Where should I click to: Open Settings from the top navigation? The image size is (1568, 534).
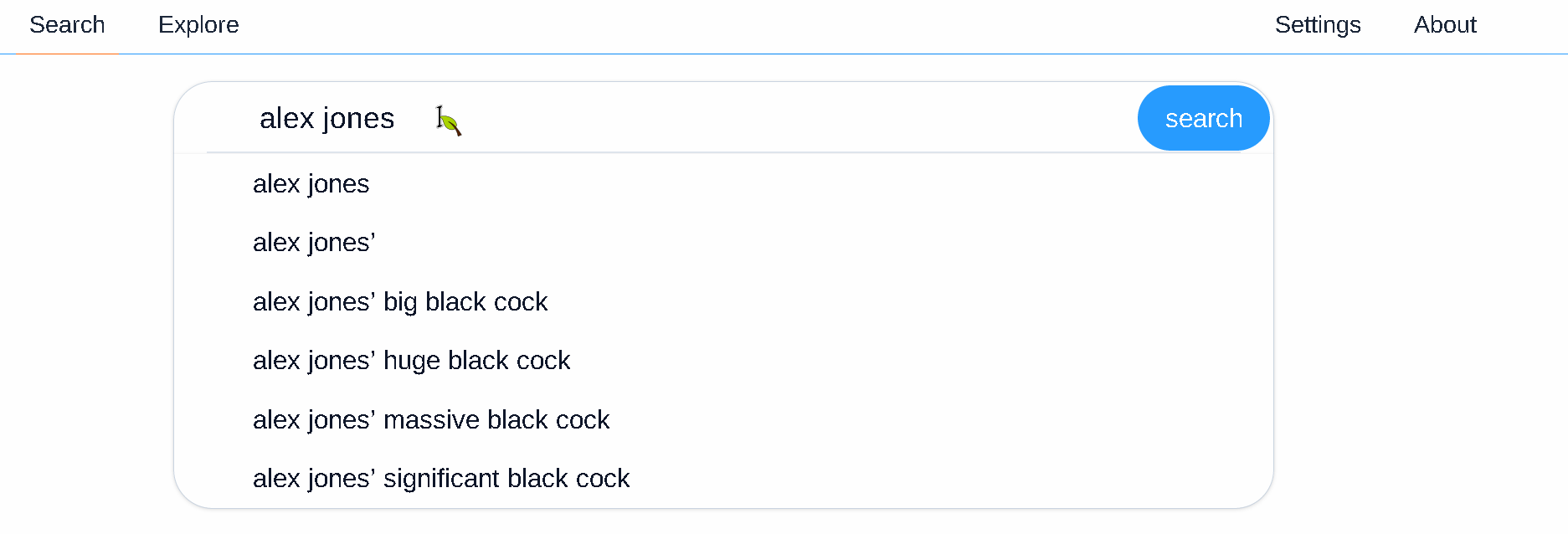1318,25
